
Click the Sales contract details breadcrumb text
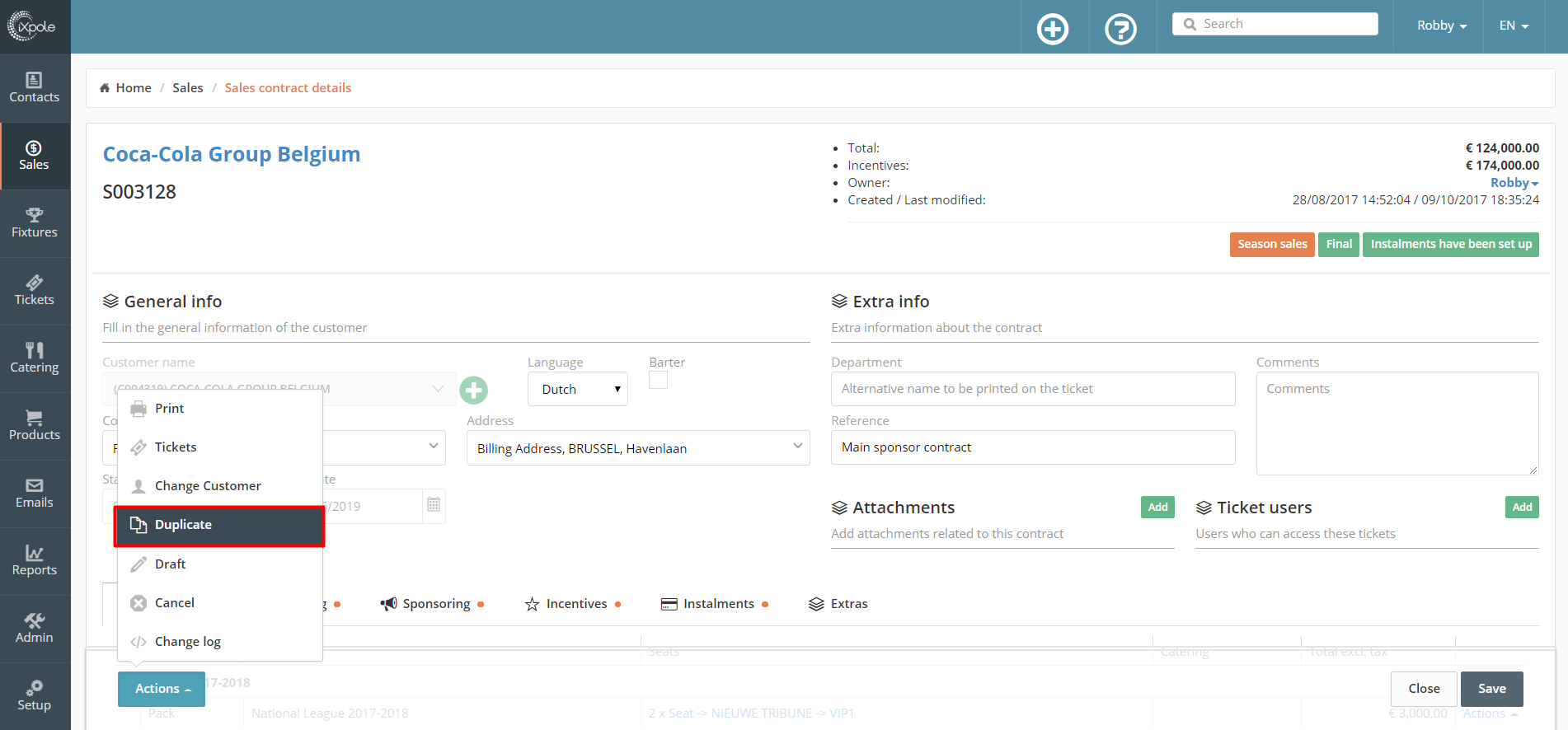coord(288,88)
